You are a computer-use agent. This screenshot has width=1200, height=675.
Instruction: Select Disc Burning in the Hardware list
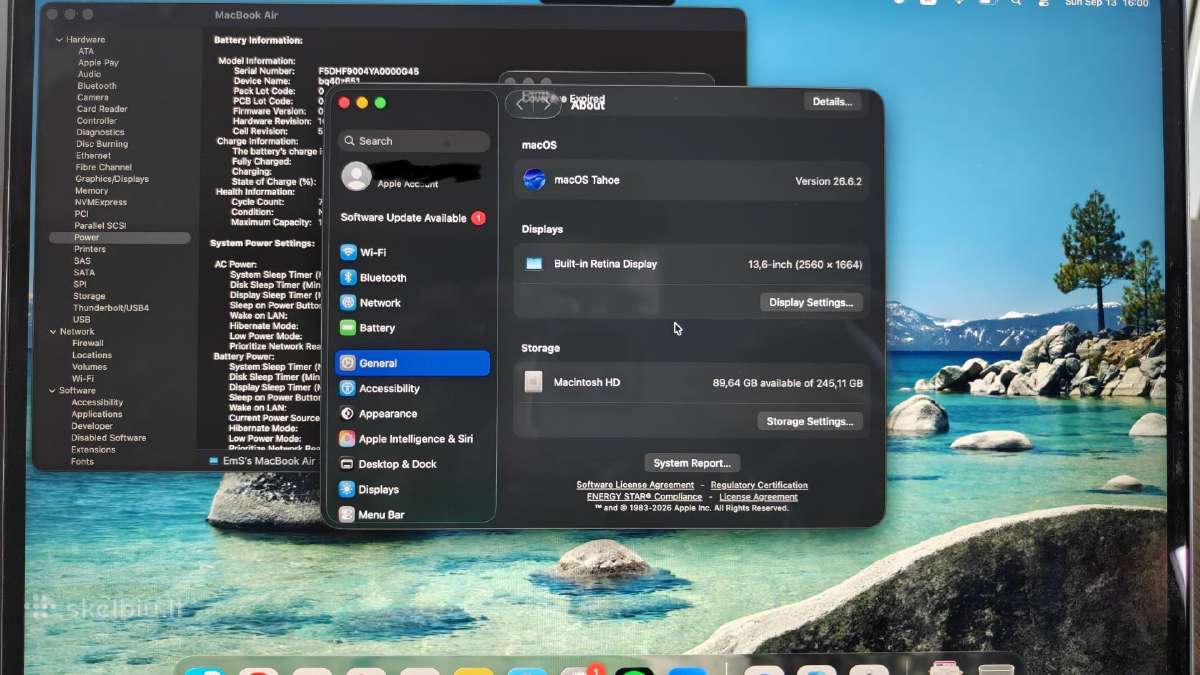coord(102,144)
